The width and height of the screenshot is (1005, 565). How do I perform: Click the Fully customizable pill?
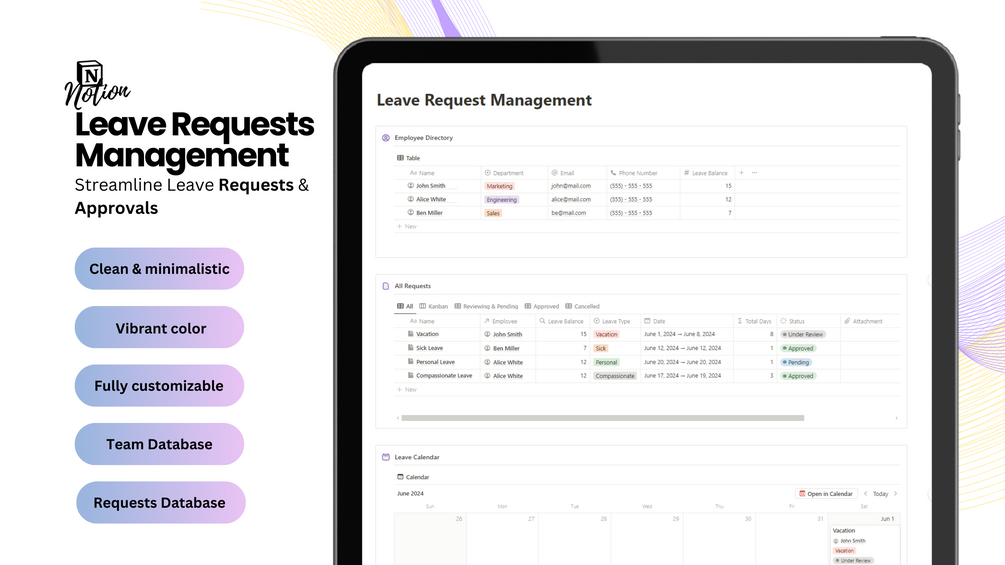pos(159,386)
